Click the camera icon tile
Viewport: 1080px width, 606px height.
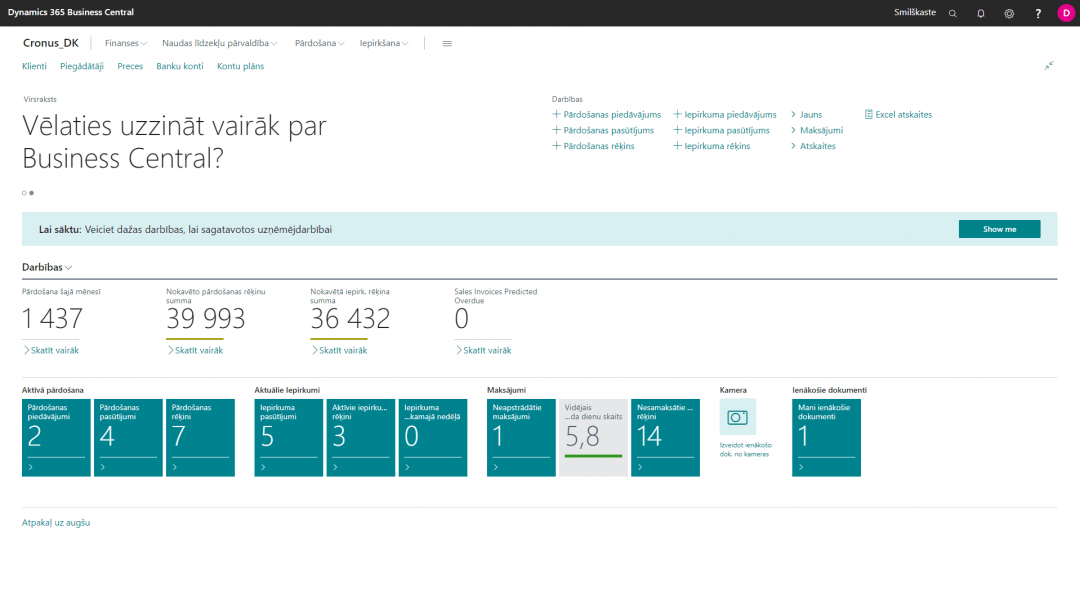click(x=738, y=417)
